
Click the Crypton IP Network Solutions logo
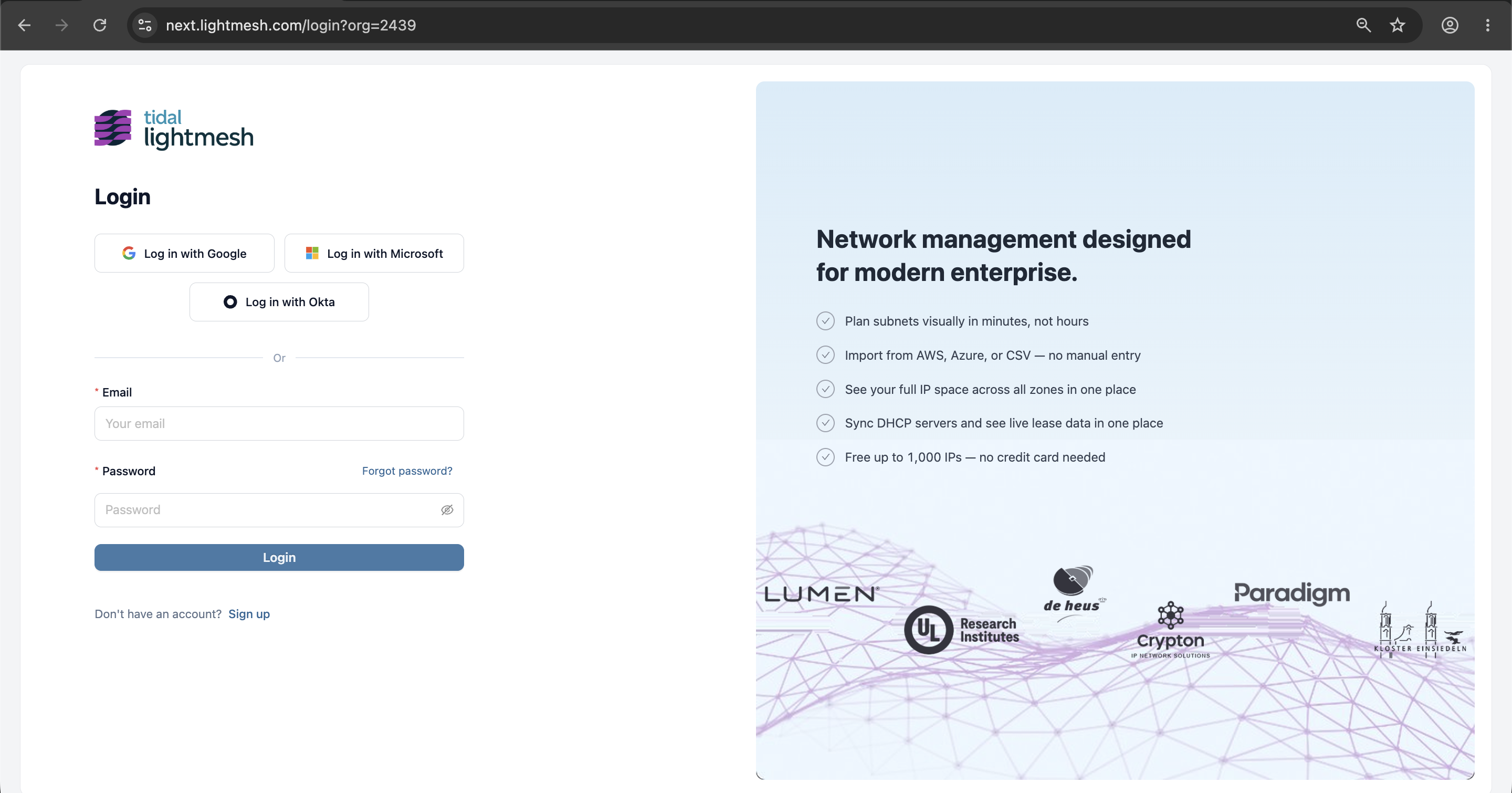pos(1170,630)
